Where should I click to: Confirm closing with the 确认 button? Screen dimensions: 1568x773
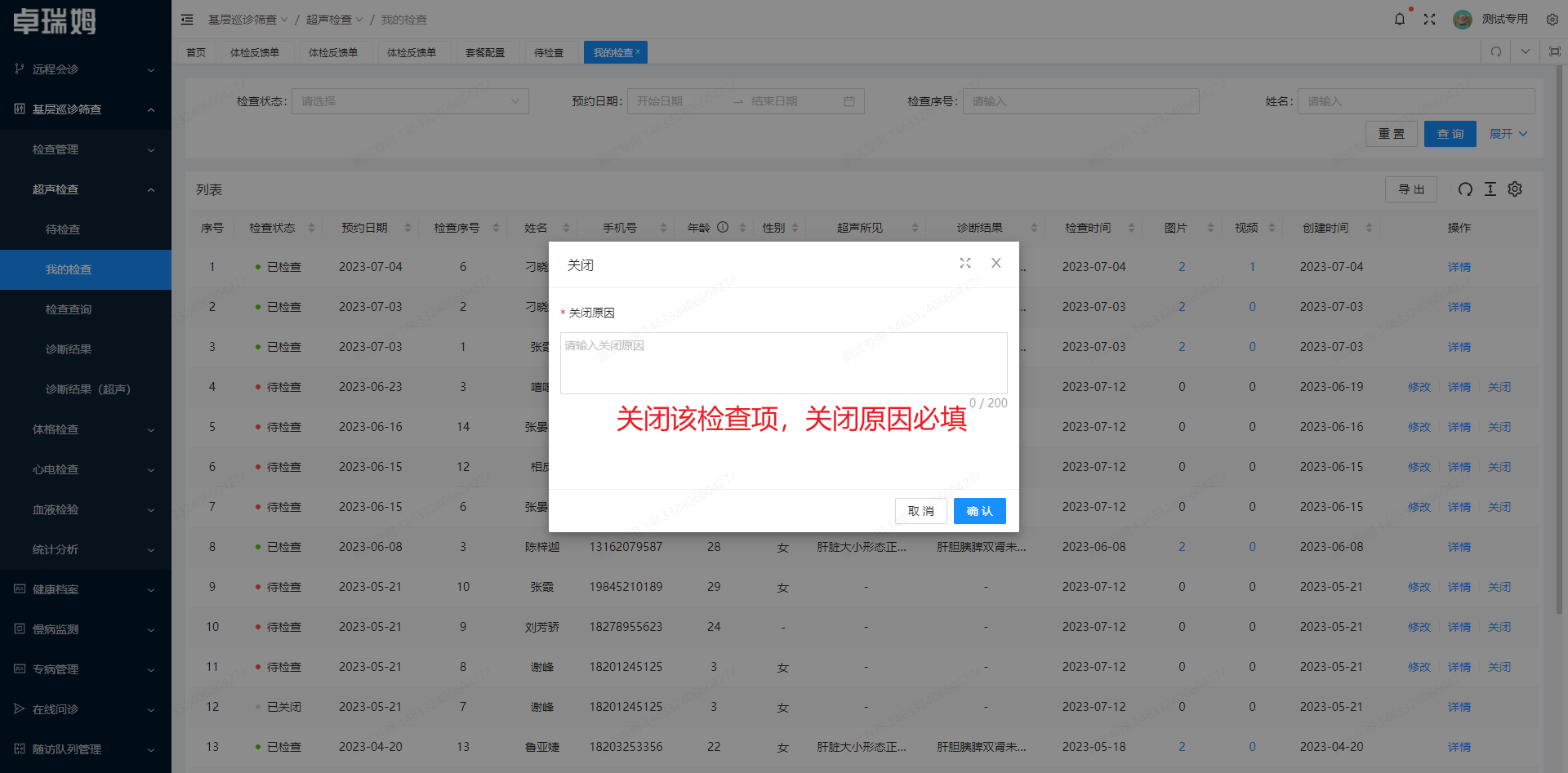980,511
